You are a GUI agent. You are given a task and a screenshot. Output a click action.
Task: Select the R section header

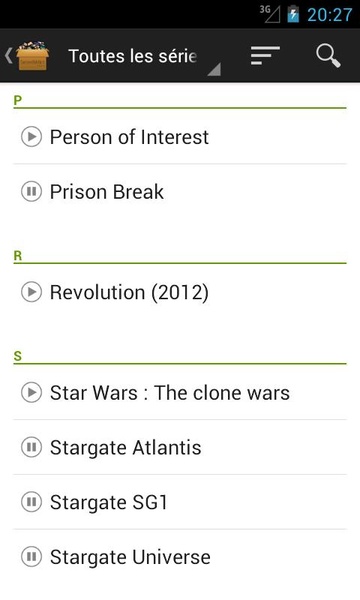(x=180, y=256)
